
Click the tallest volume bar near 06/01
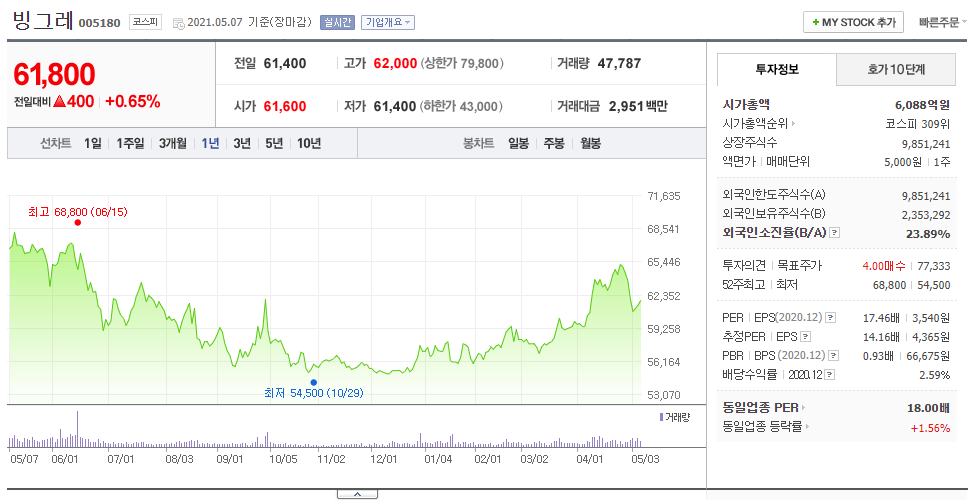coord(77,429)
